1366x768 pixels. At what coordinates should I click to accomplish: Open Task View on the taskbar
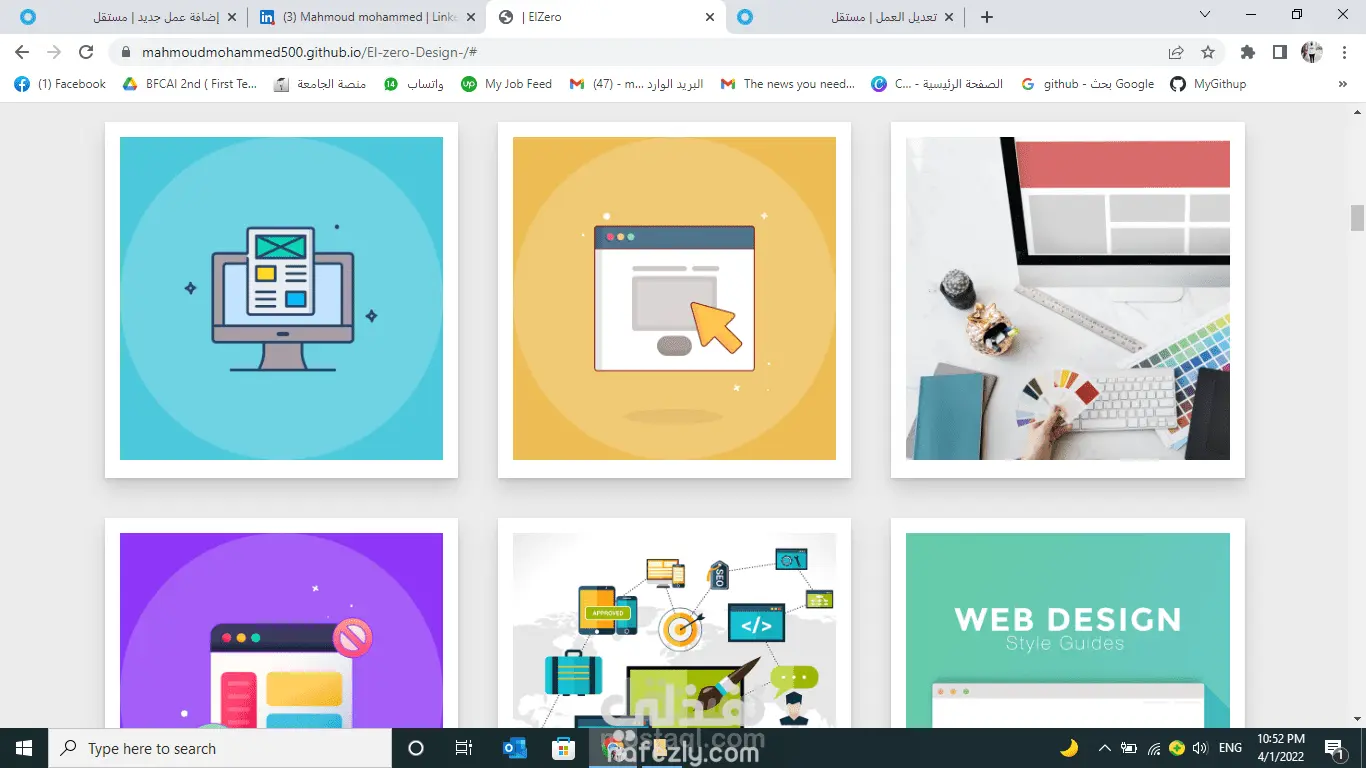(x=464, y=748)
